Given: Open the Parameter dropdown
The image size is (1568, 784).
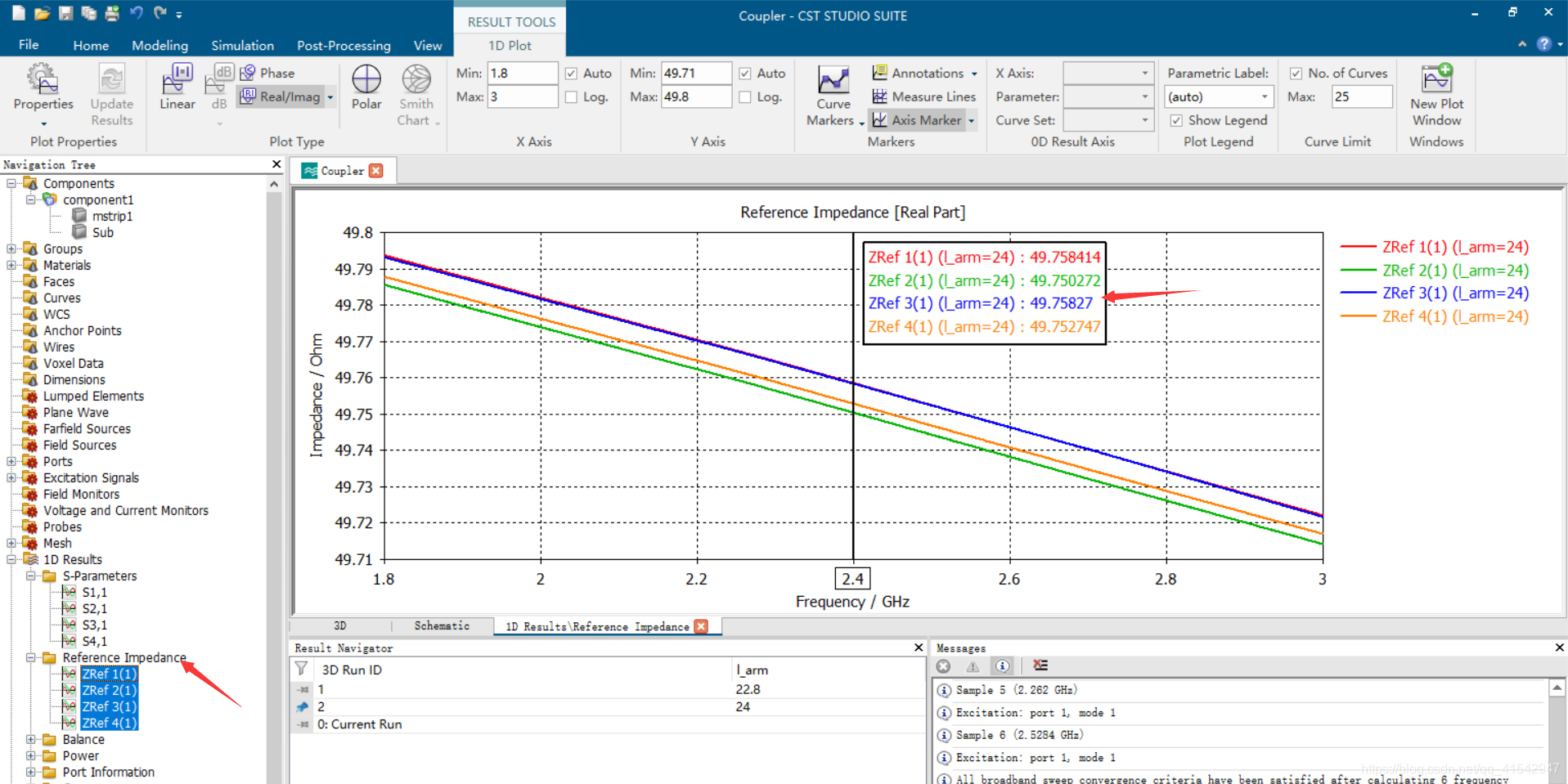Looking at the screenshot, I should coord(1108,96).
